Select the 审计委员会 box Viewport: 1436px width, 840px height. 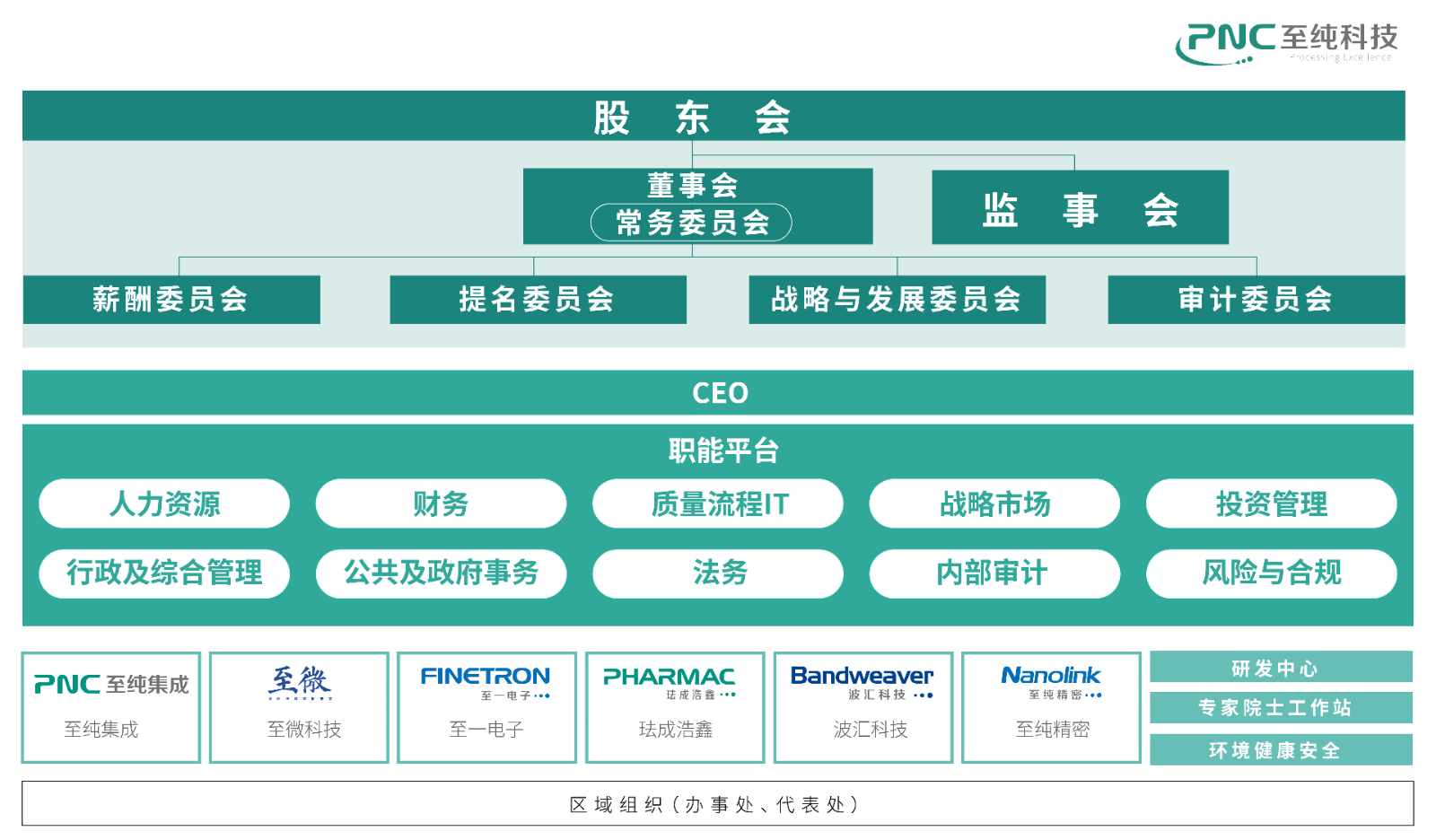[x=1256, y=300]
